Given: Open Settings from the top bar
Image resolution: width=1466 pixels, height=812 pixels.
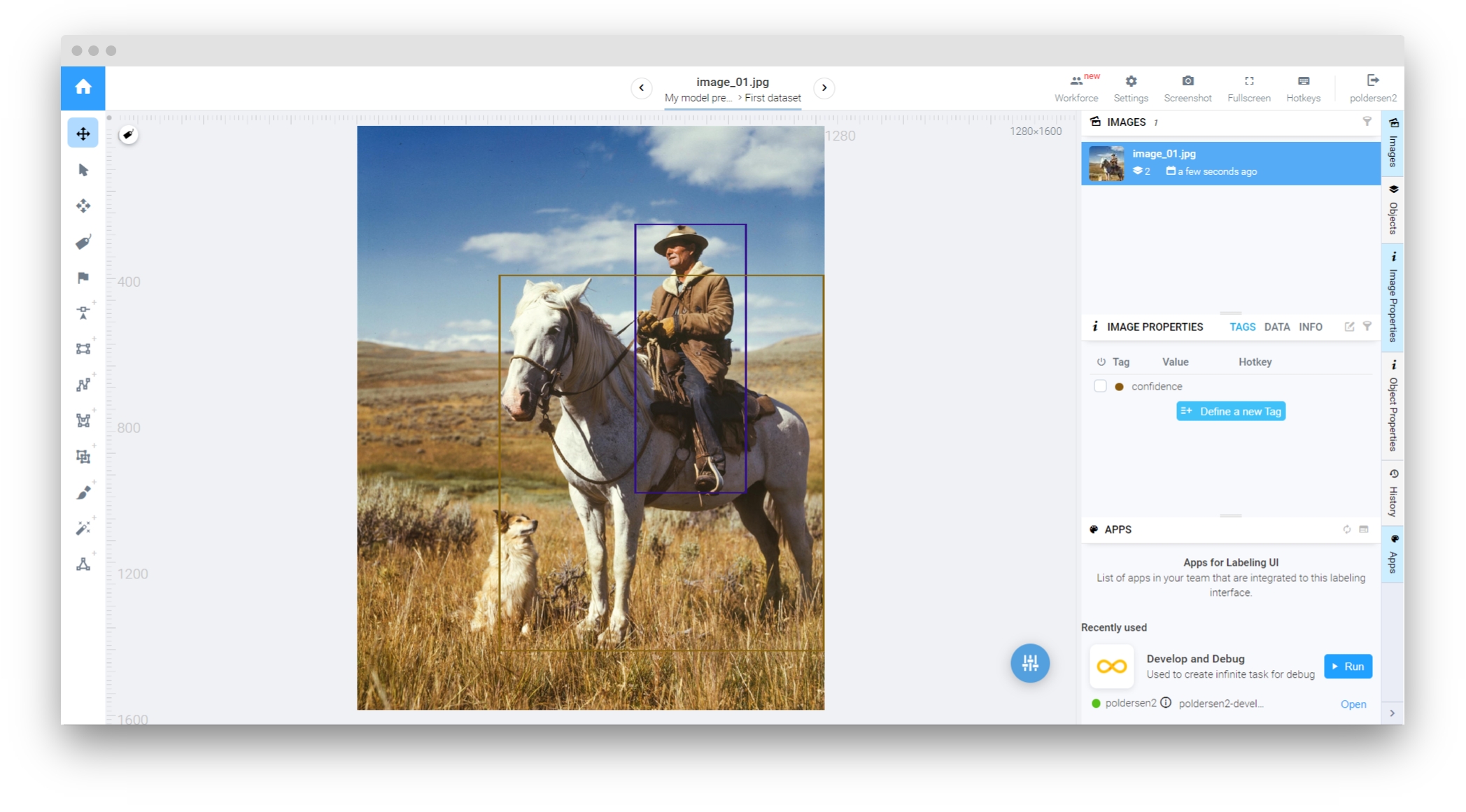Looking at the screenshot, I should click(x=1131, y=89).
